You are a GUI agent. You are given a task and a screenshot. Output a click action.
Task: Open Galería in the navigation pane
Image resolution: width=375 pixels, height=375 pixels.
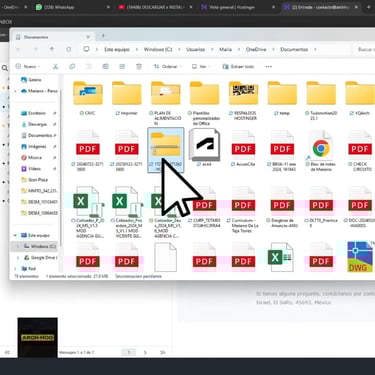[31, 80]
